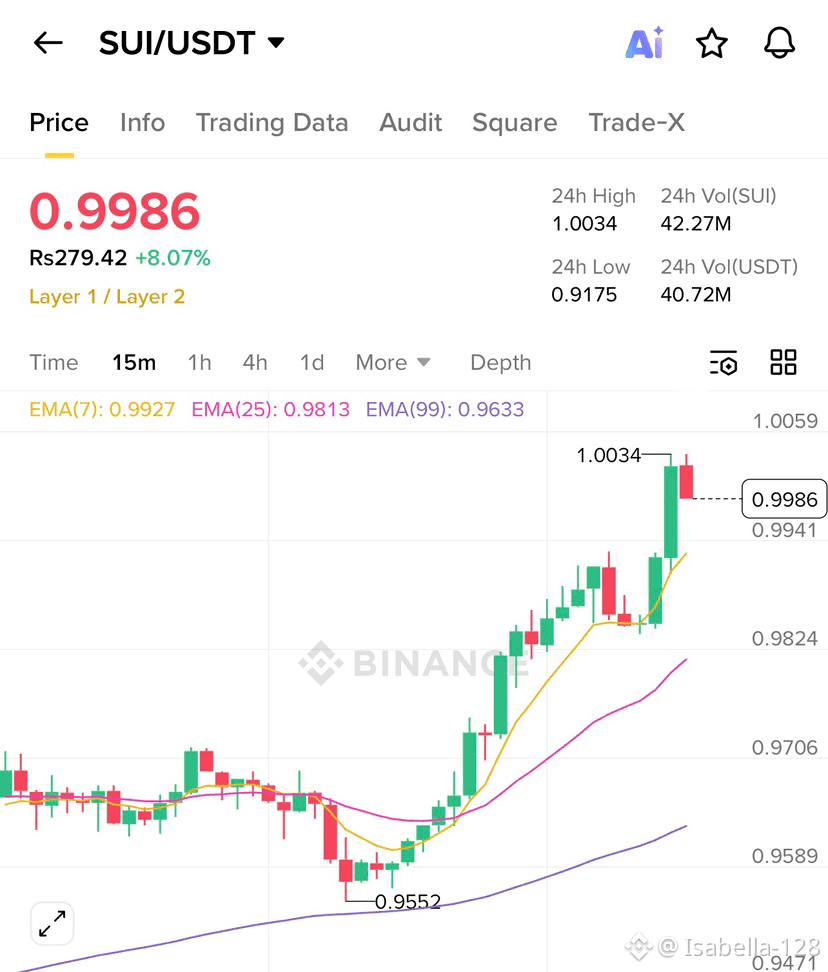The image size is (828, 972).
Task: Tap the 1.0034 high marker on chart
Action: pyautogui.click(x=609, y=456)
